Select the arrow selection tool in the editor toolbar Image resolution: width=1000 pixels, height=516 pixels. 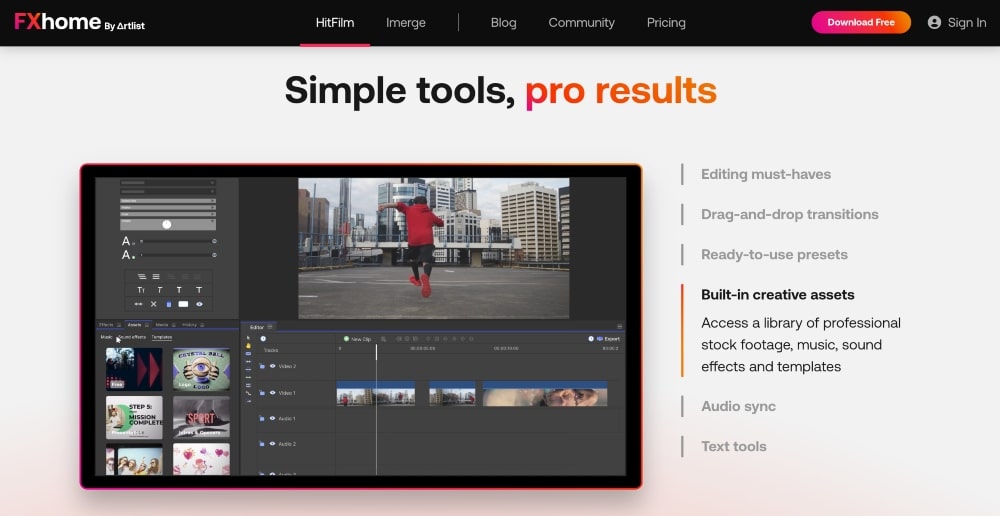(248, 338)
